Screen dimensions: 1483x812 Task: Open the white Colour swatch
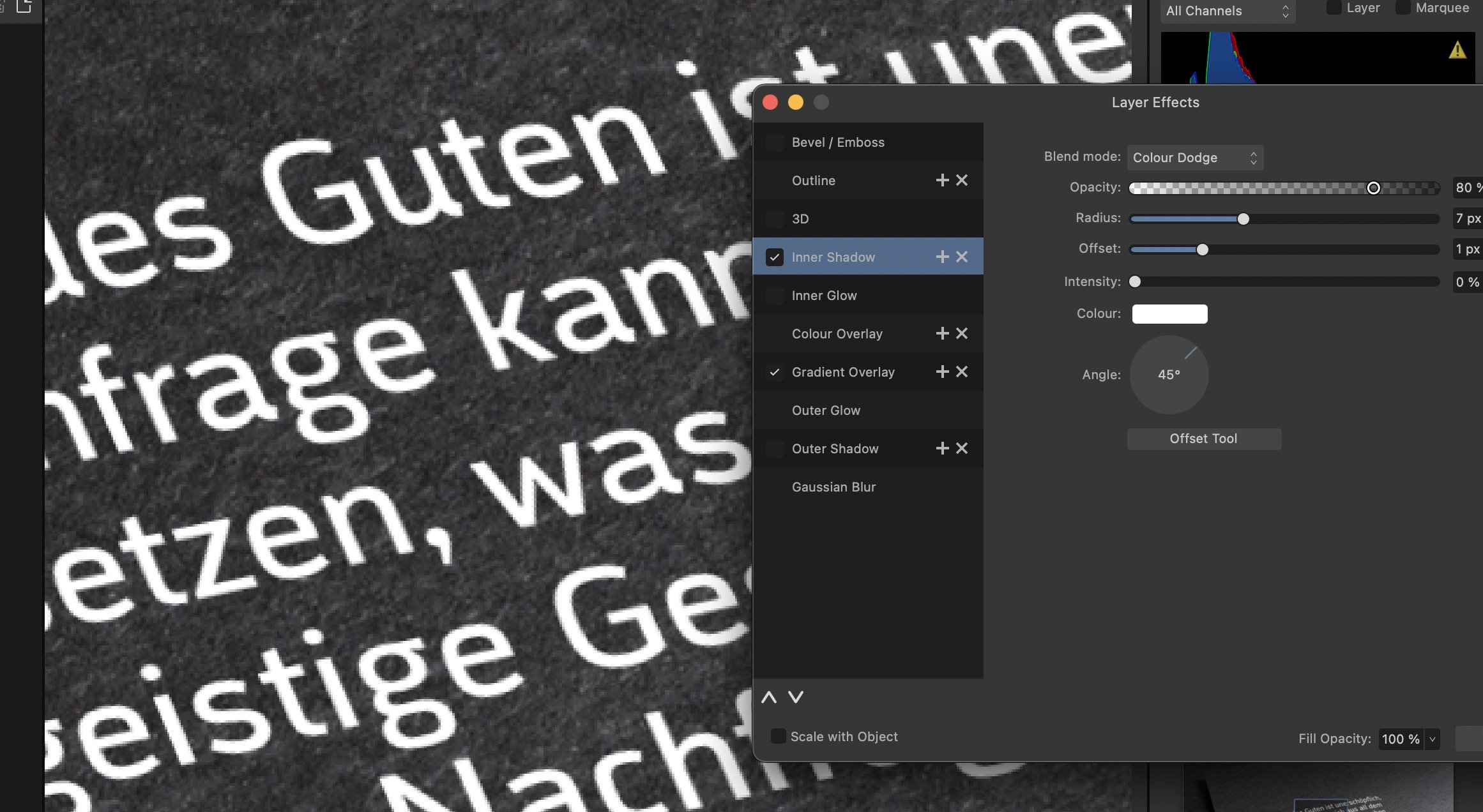(1170, 314)
